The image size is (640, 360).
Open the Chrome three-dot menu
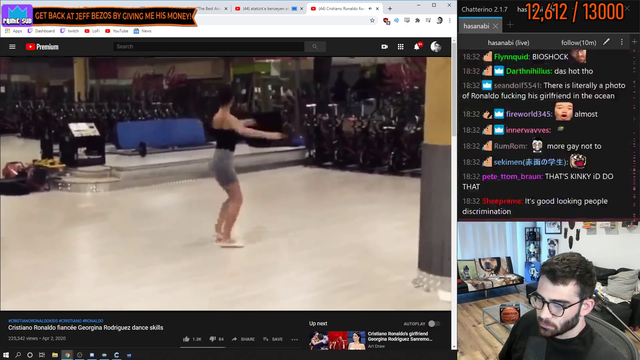[x=450, y=20]
